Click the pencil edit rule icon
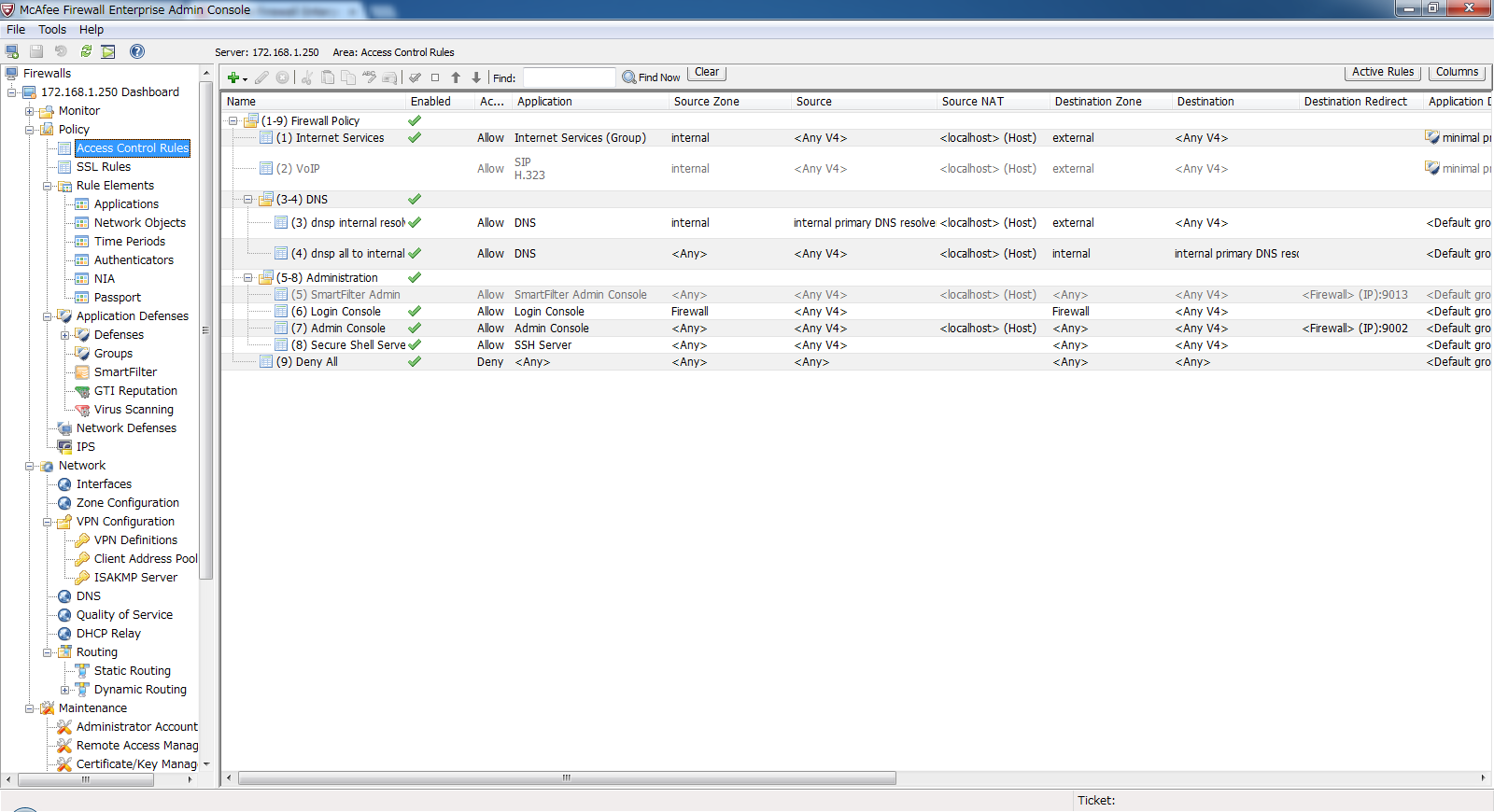 [x=261, y=77]
